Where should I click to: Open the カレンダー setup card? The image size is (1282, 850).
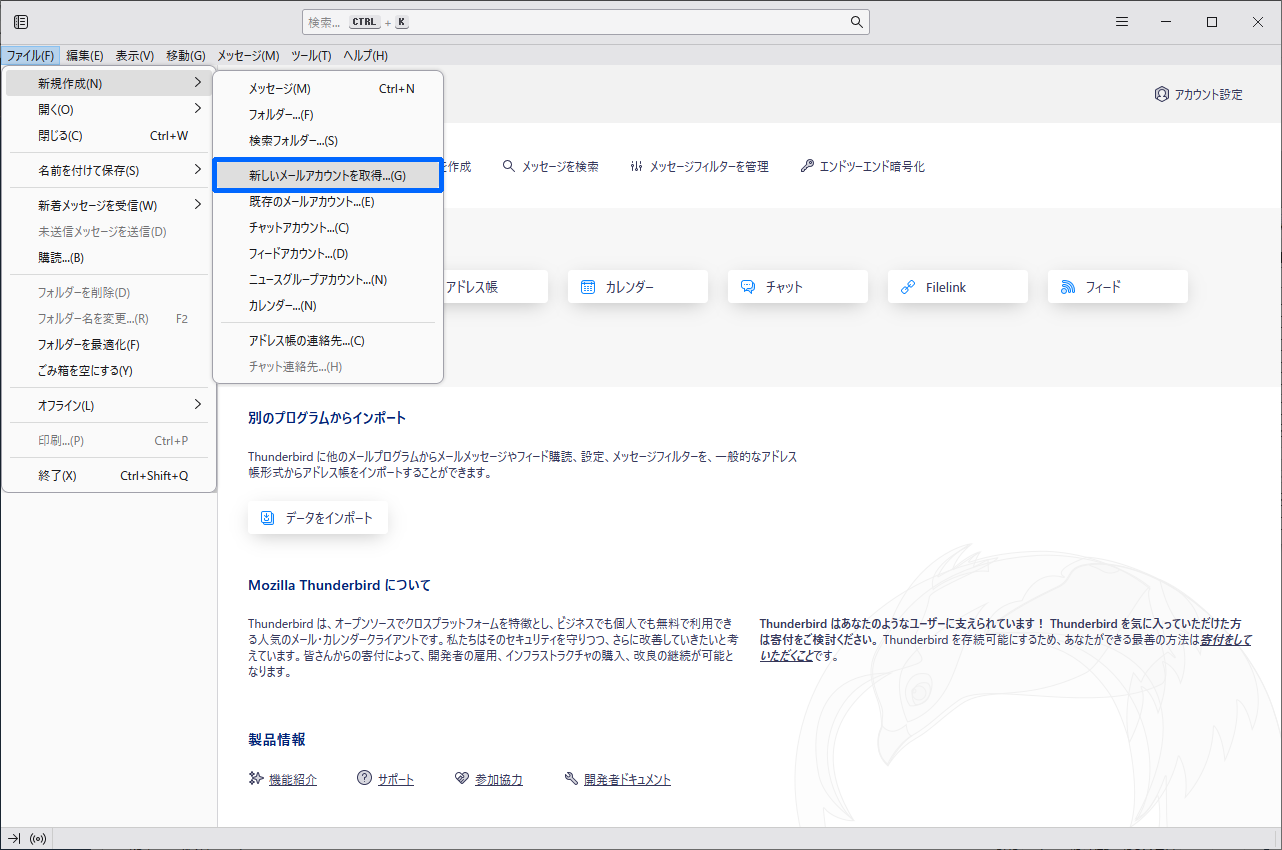[638, 287]
